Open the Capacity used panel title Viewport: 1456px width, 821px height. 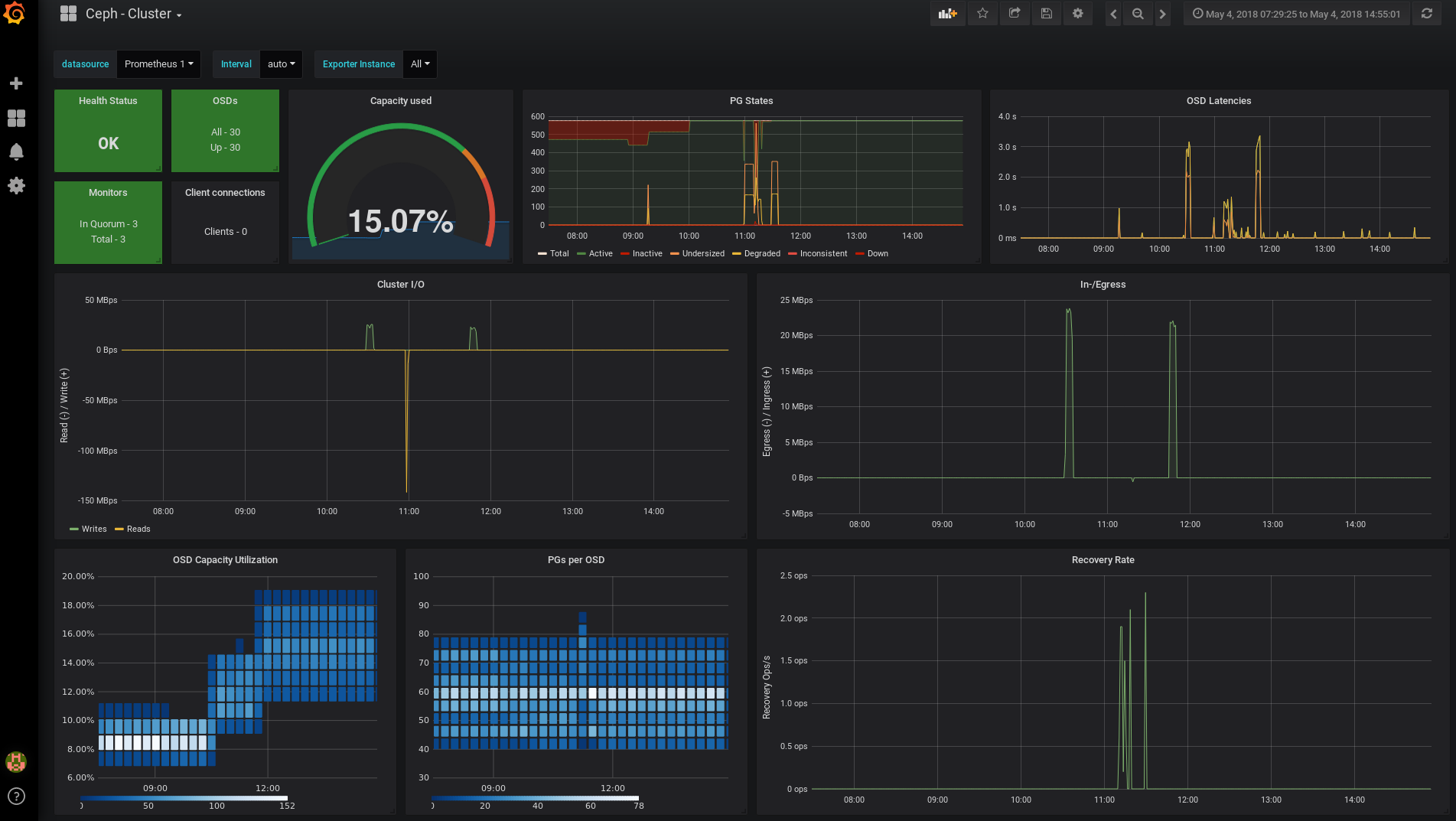(x=401, y=101)
